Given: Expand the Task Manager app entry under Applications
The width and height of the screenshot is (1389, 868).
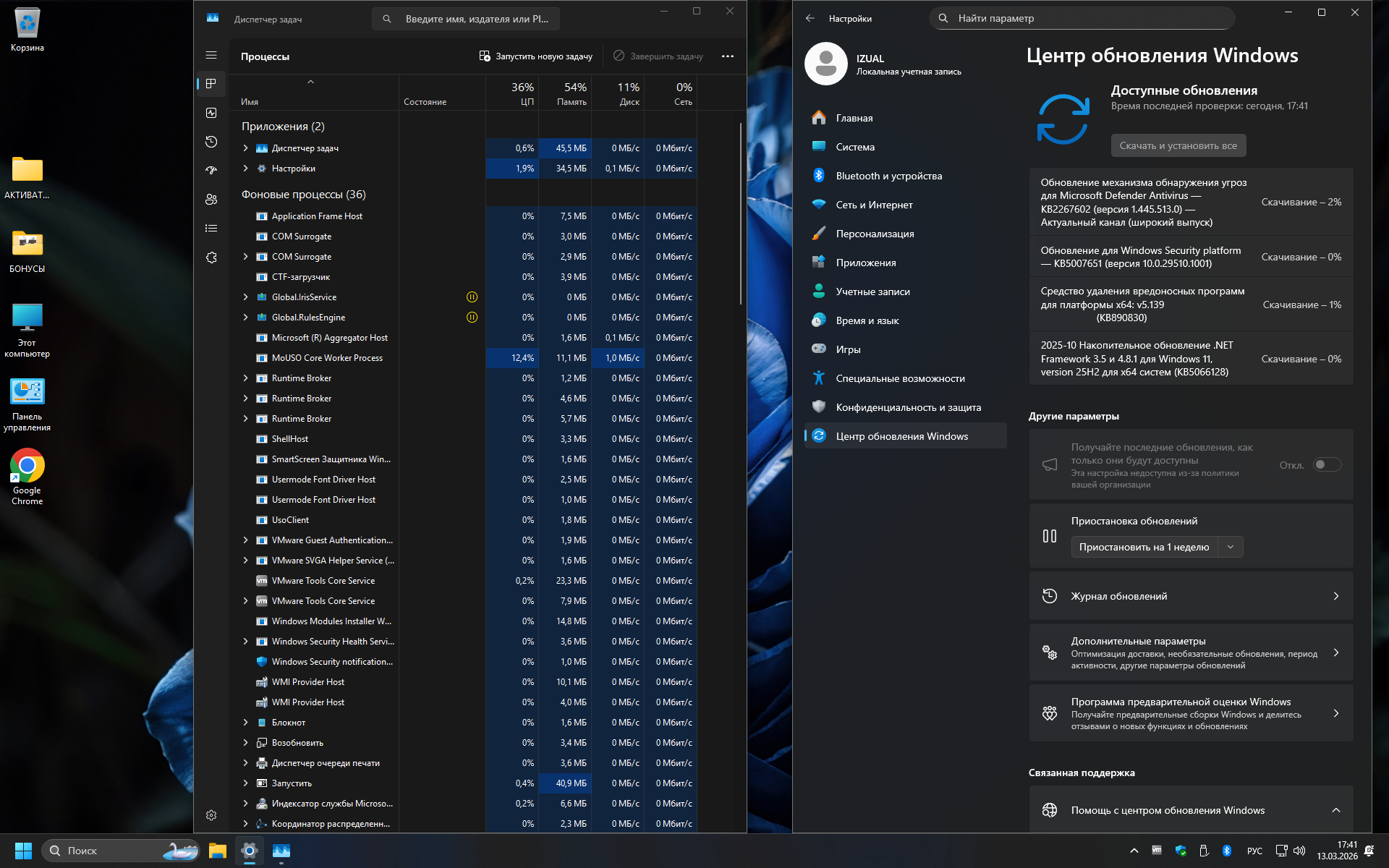Looking at the screenshot, I should pos(245,148).
